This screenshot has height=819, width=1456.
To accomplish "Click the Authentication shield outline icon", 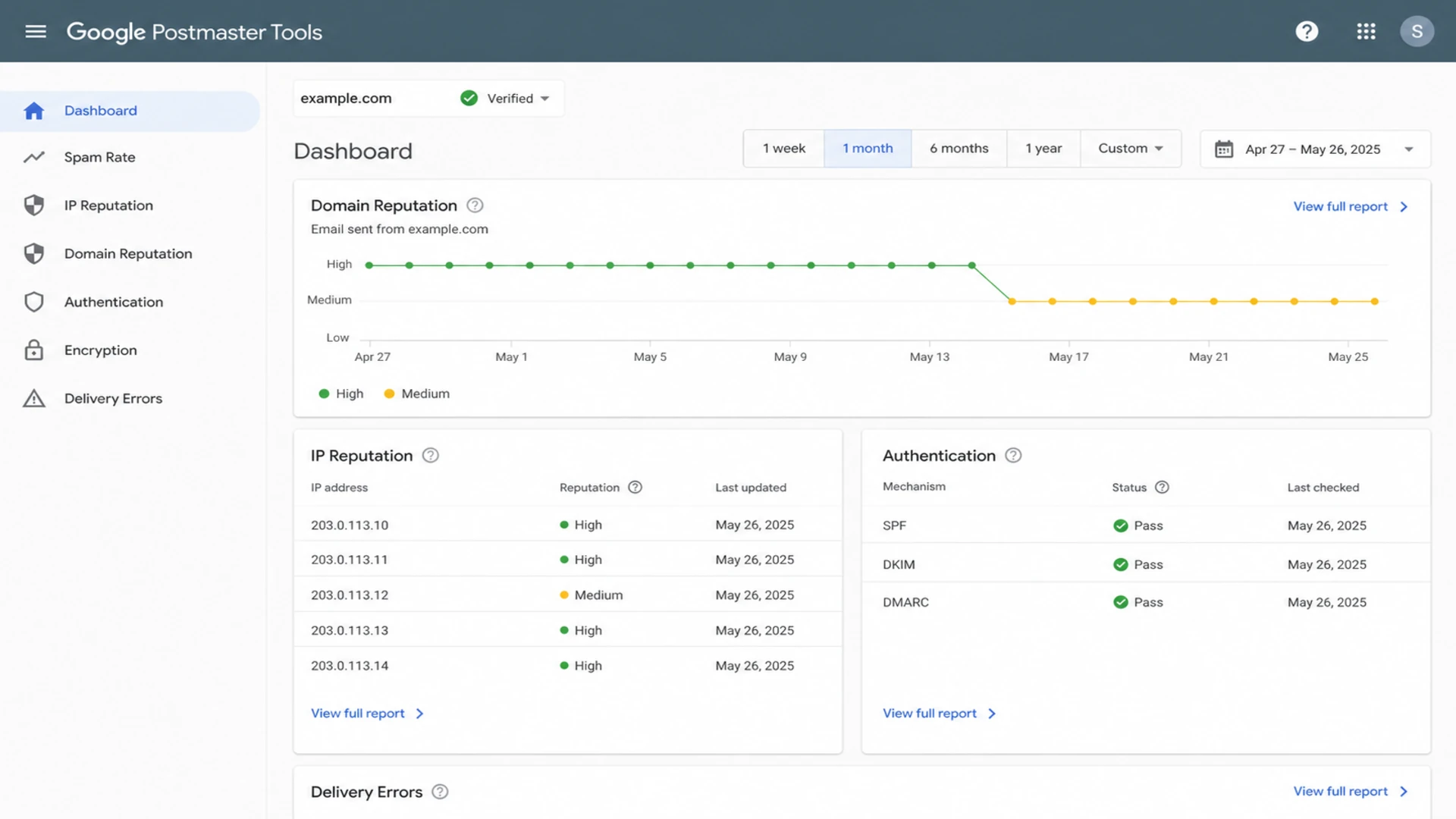I will pos(33,302).
